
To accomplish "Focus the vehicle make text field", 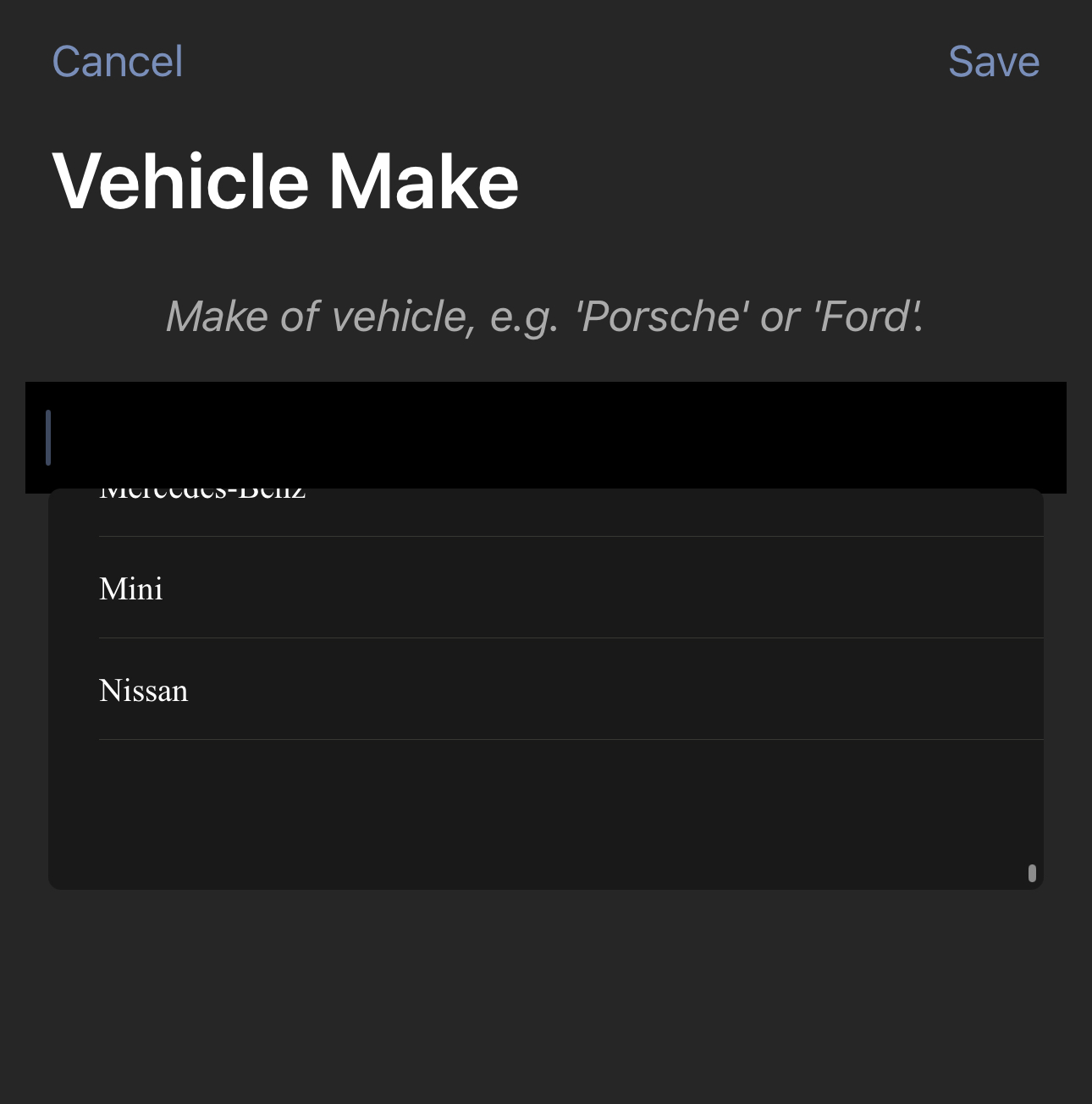I will [546, 437].
